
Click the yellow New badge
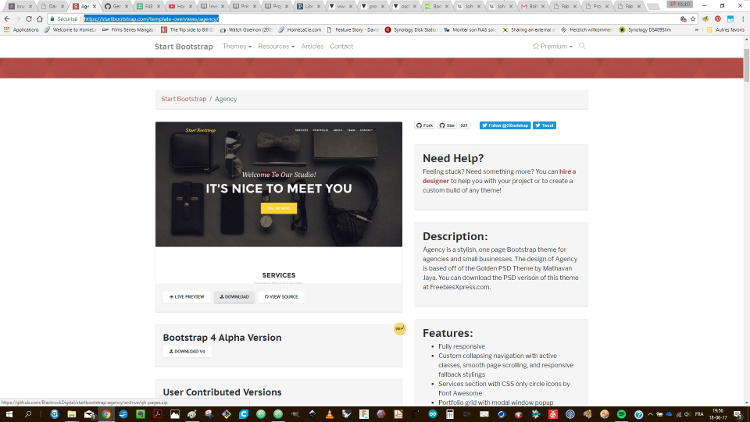(x=399, y=329)
